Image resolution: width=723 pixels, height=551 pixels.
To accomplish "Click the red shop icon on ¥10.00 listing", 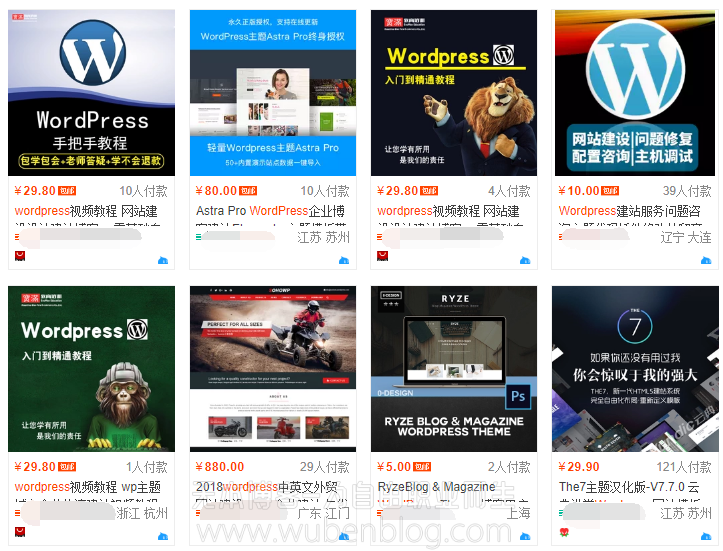I will click(x=561, y=237).
